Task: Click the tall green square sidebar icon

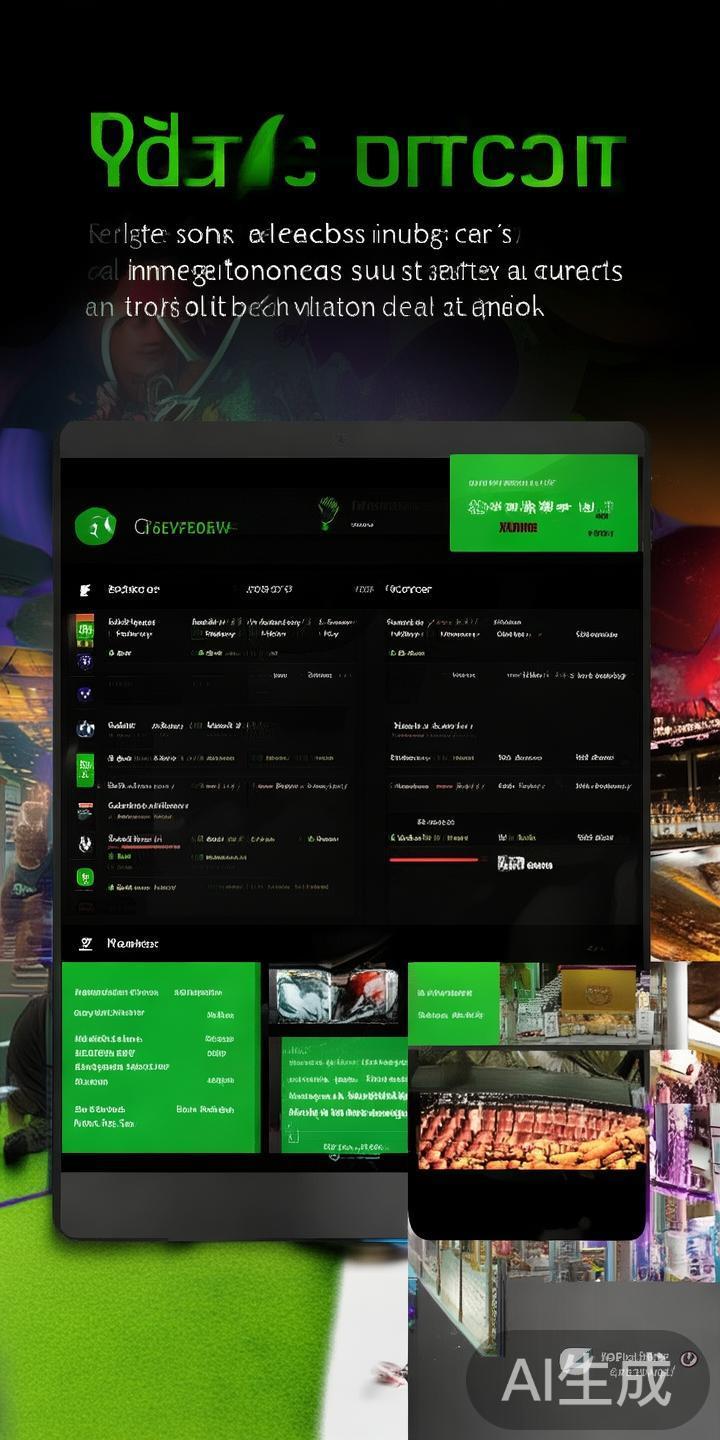Action: point(85,769)
